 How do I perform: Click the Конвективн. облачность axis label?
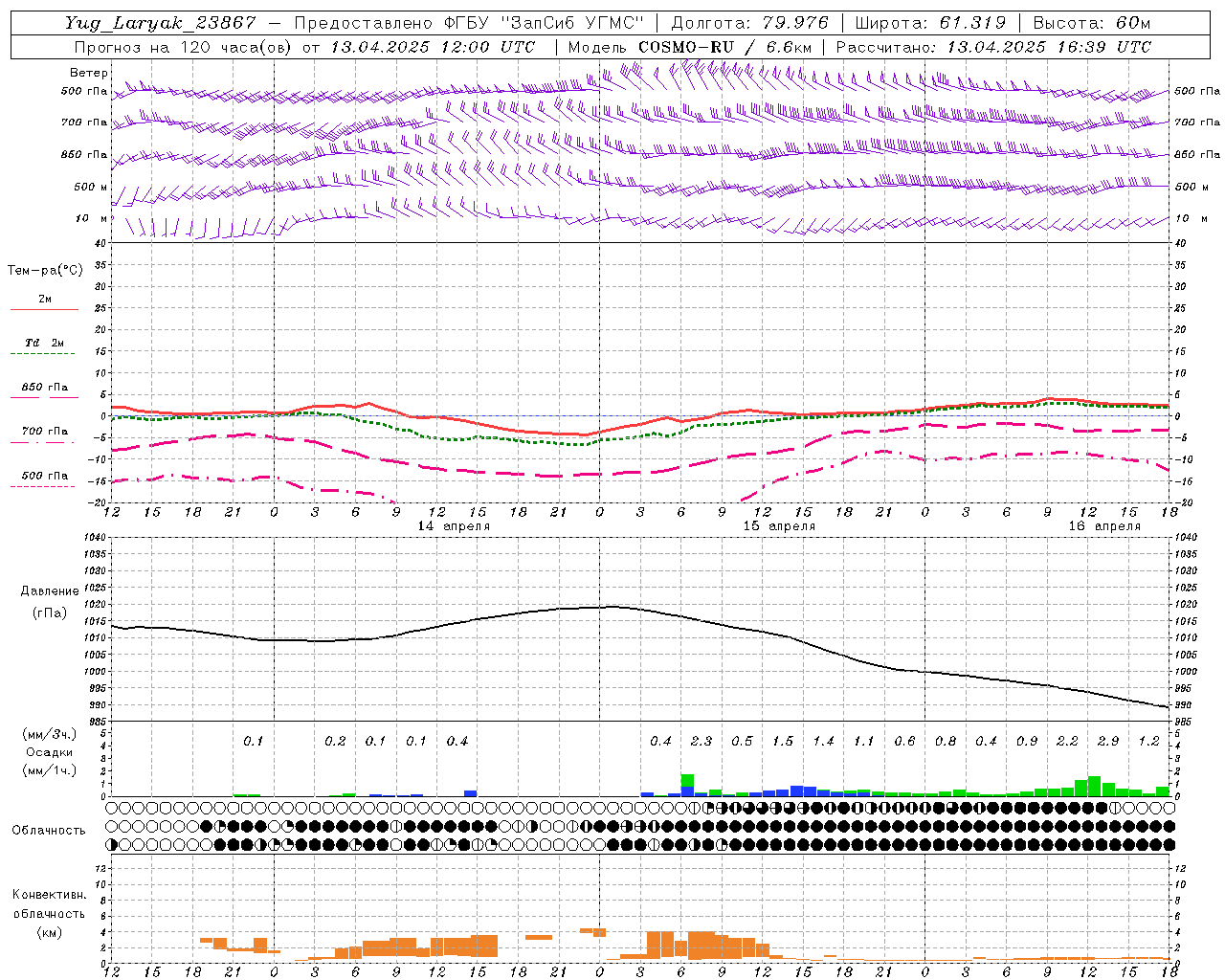49,913
